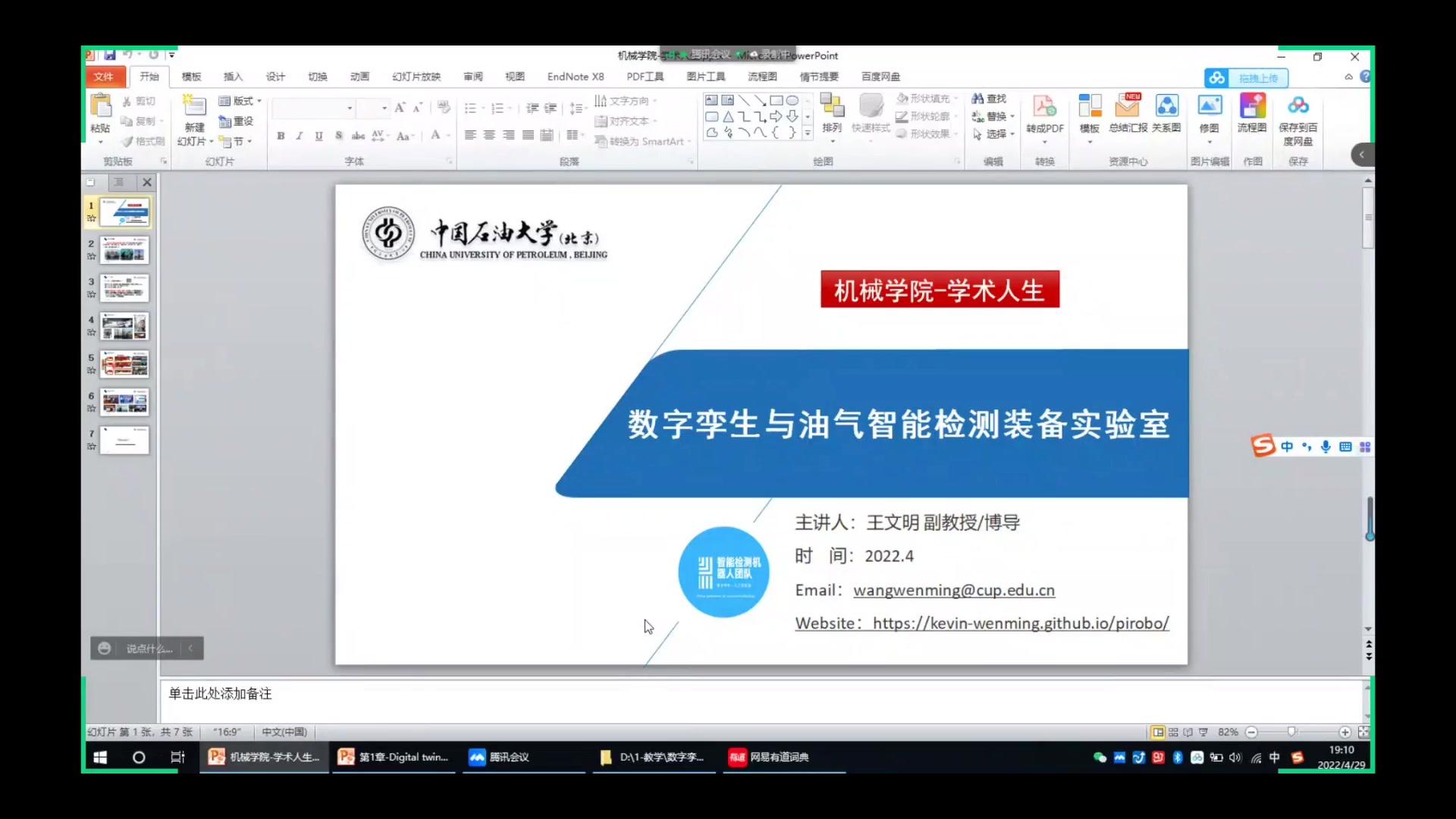Click zoom in plus button
Image resolution: width=1456 pixels, height=819 pixels.
tap(1345, 733)
